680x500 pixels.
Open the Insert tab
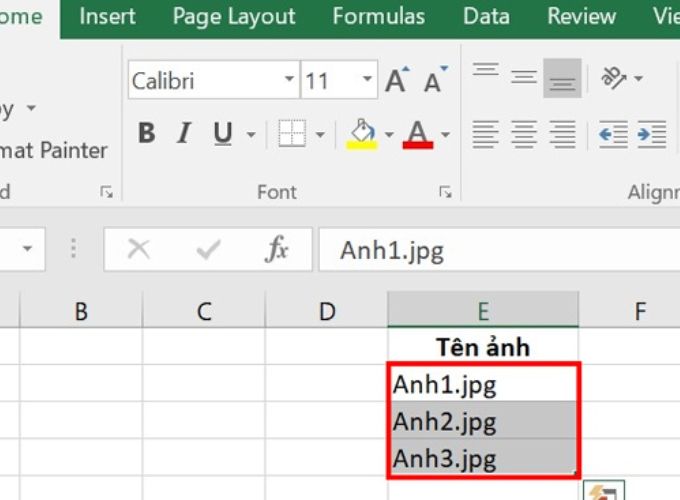click(107, 16)
